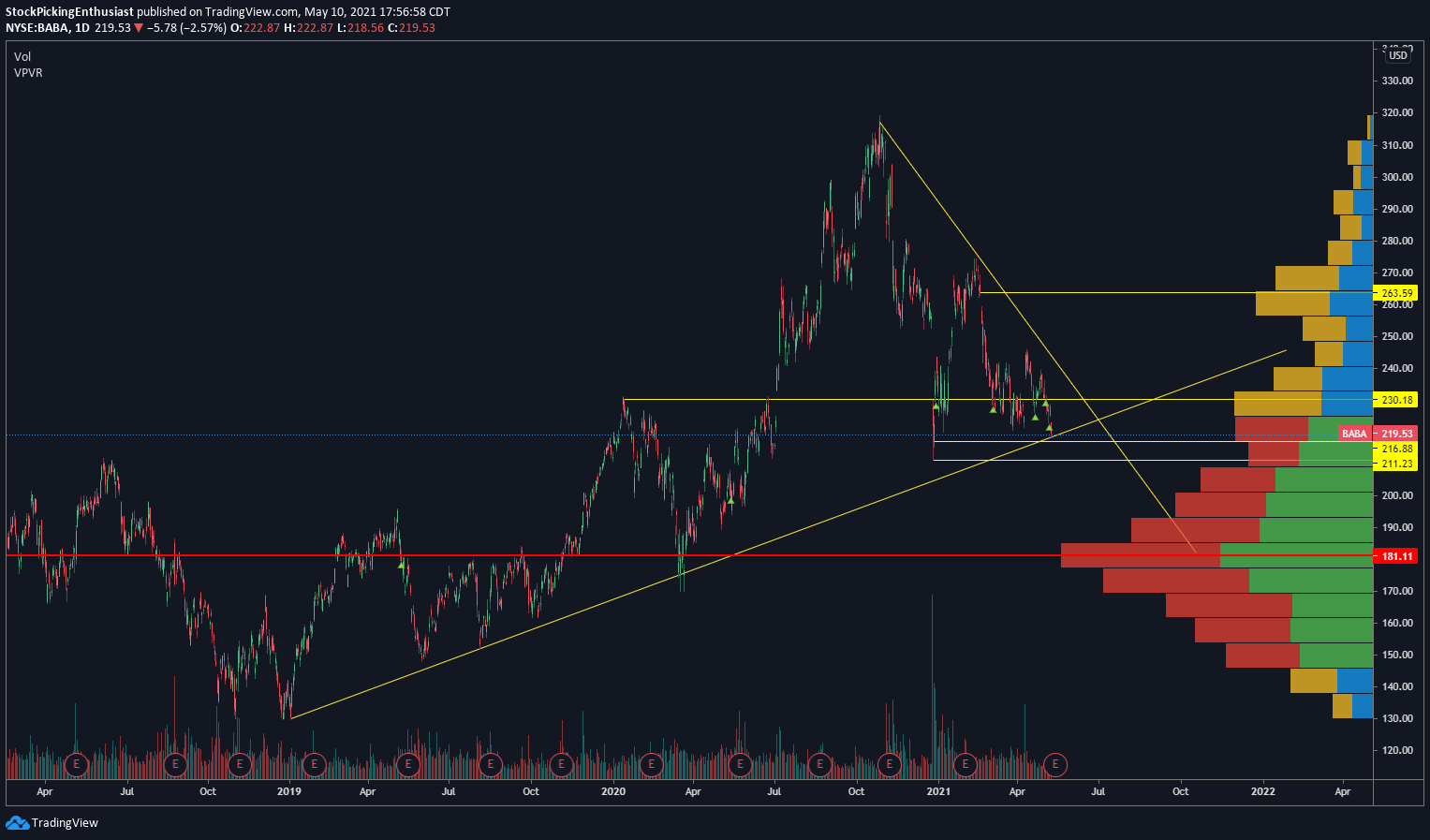
Task: Open the USD currency selector
Action: (x=1397, y=55)
